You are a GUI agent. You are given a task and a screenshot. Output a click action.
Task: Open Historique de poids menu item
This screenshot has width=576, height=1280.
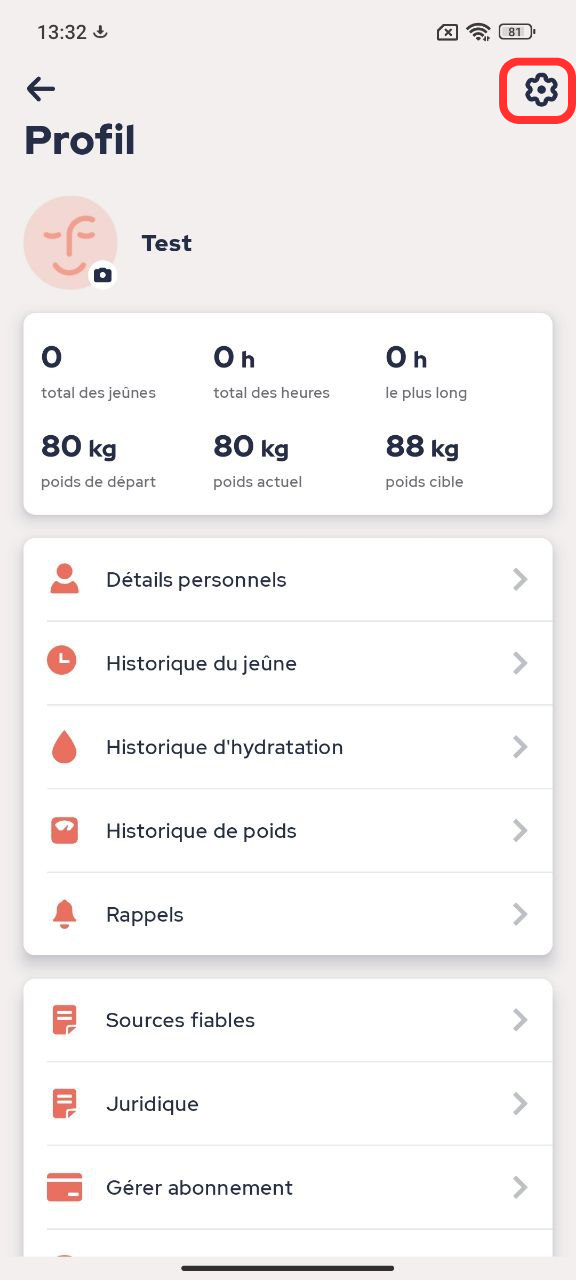coord(288,831)
